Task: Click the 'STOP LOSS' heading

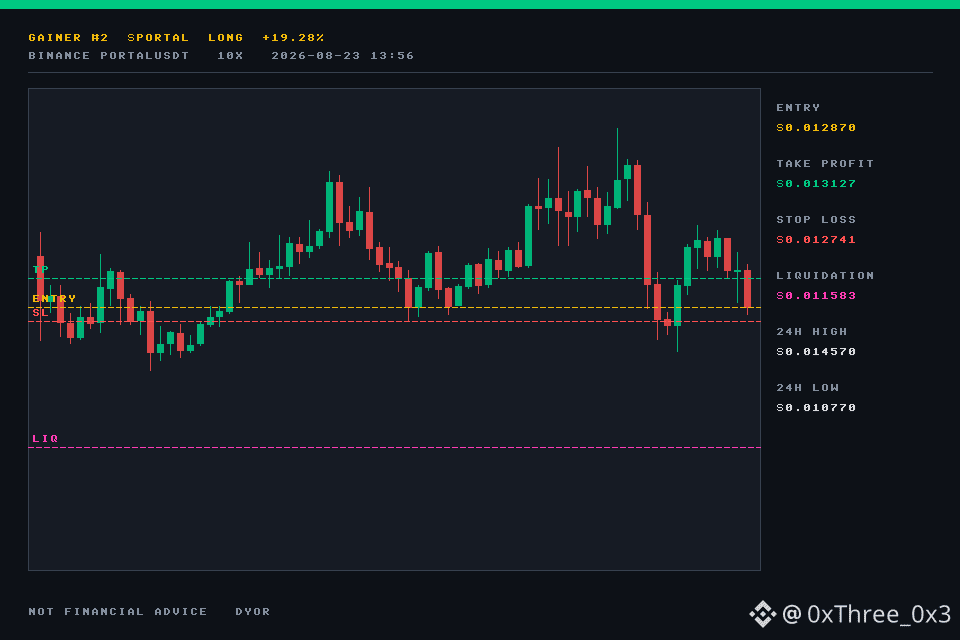Action: coord(816,219)
